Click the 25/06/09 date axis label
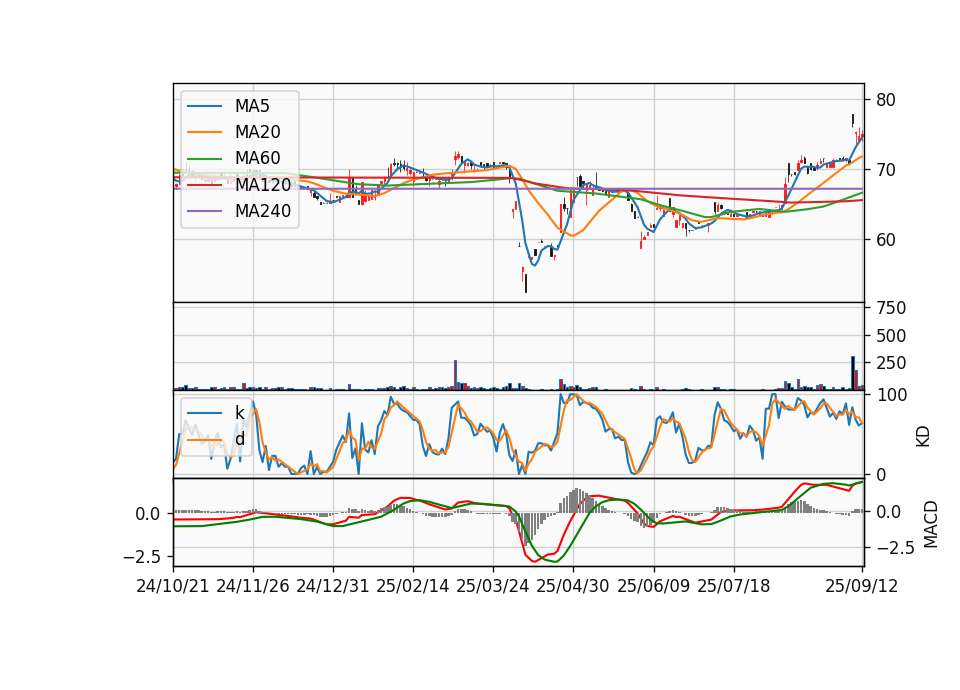Screen dimensions: 960x690 click(x=653, y=586)
